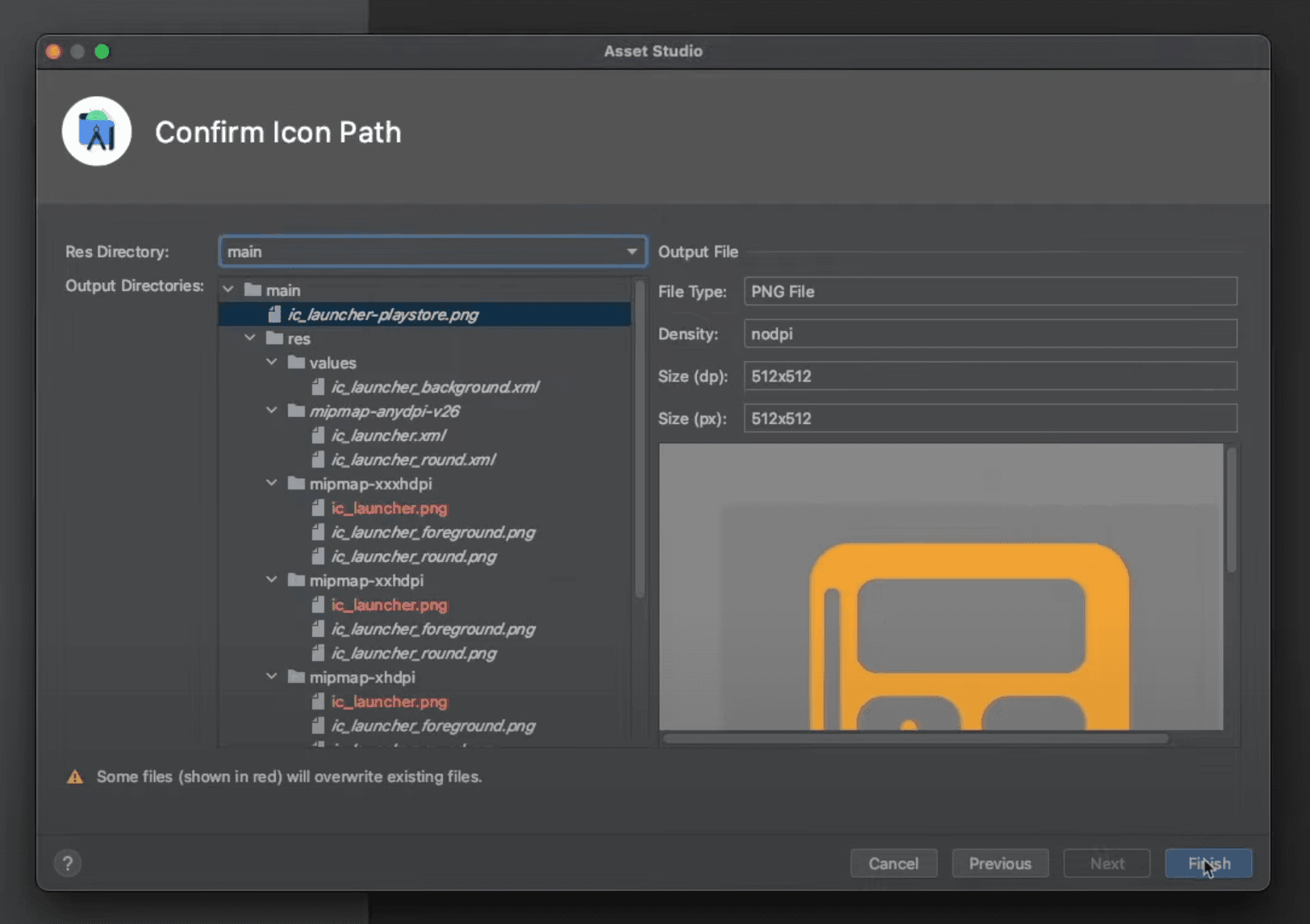Screen dimensions: 1310x924
Task: Open the Res Directory dropdown
Action: click(632, 252)
